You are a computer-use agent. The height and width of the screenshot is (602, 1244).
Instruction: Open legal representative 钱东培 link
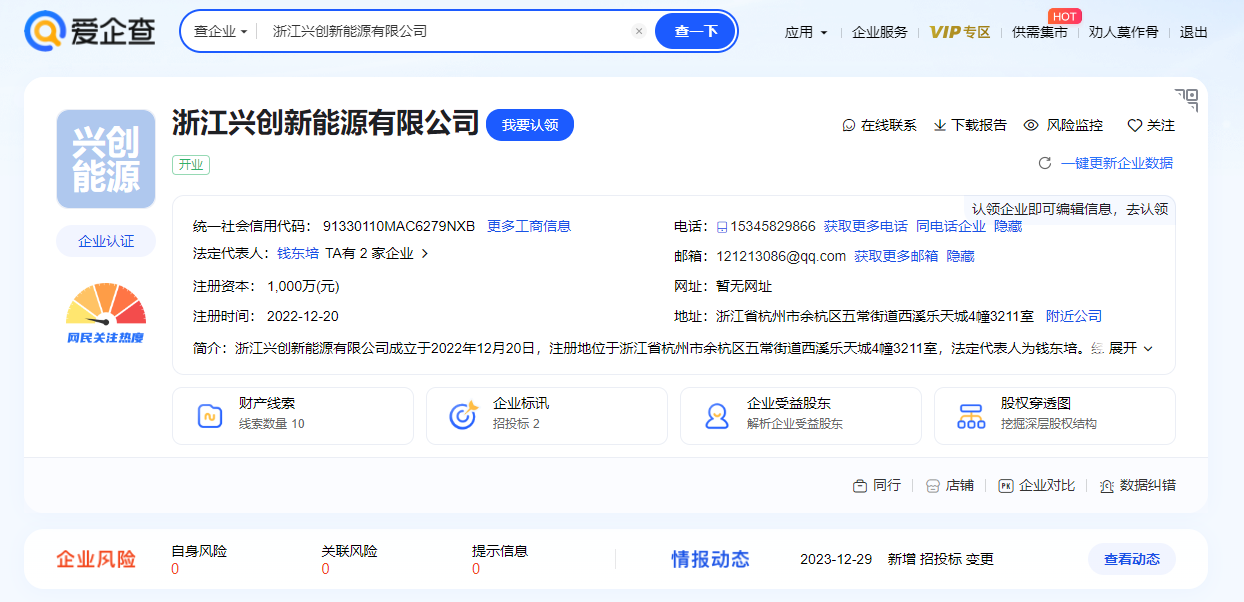click(298, 254)
